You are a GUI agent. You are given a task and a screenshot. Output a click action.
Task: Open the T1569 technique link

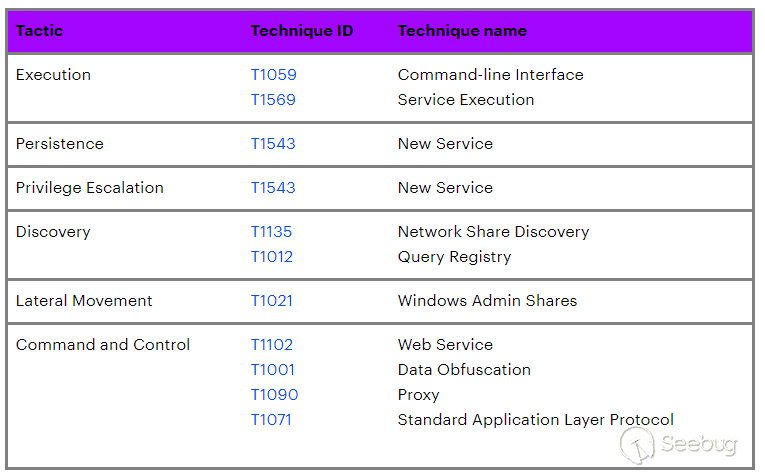coord(273,100)
